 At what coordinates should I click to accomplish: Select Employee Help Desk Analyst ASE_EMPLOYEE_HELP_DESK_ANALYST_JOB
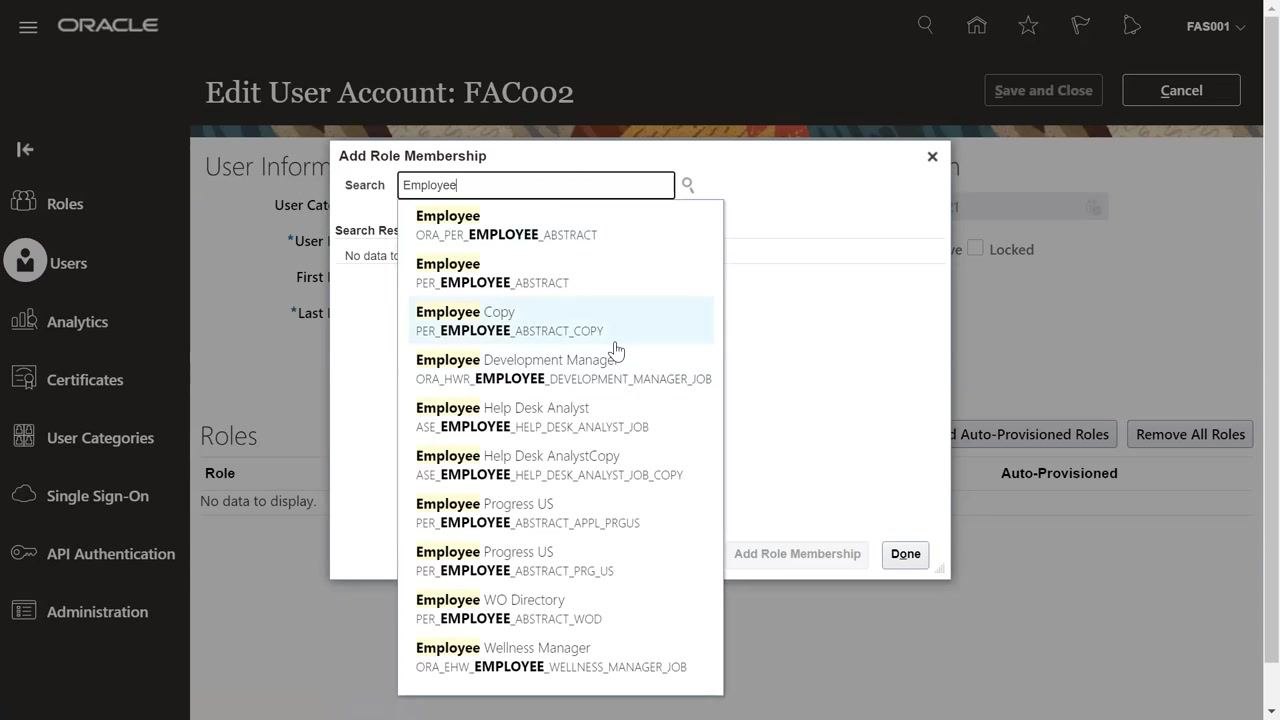click(560, 417)
